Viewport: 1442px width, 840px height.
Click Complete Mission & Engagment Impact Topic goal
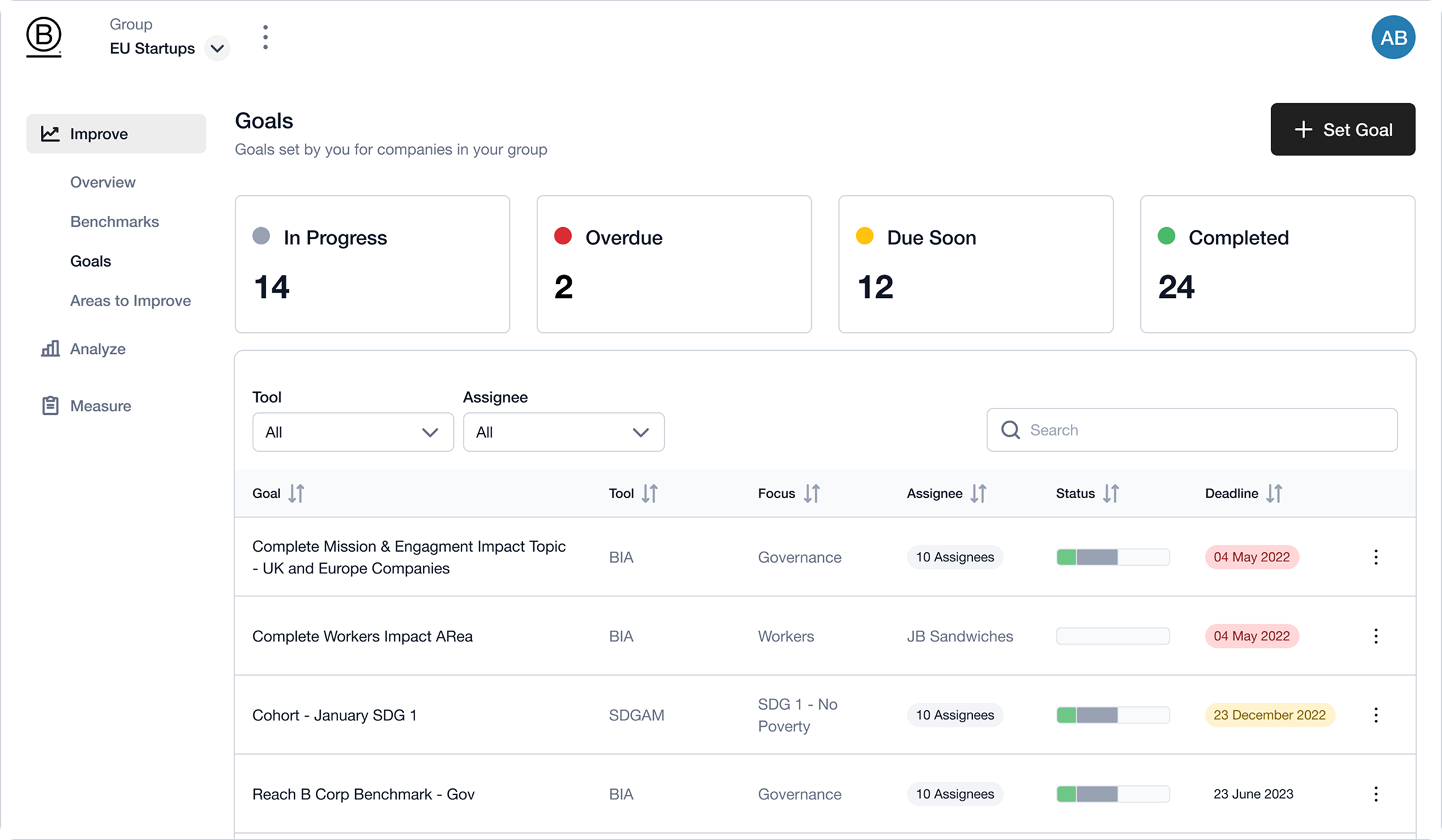coord(409,557)
